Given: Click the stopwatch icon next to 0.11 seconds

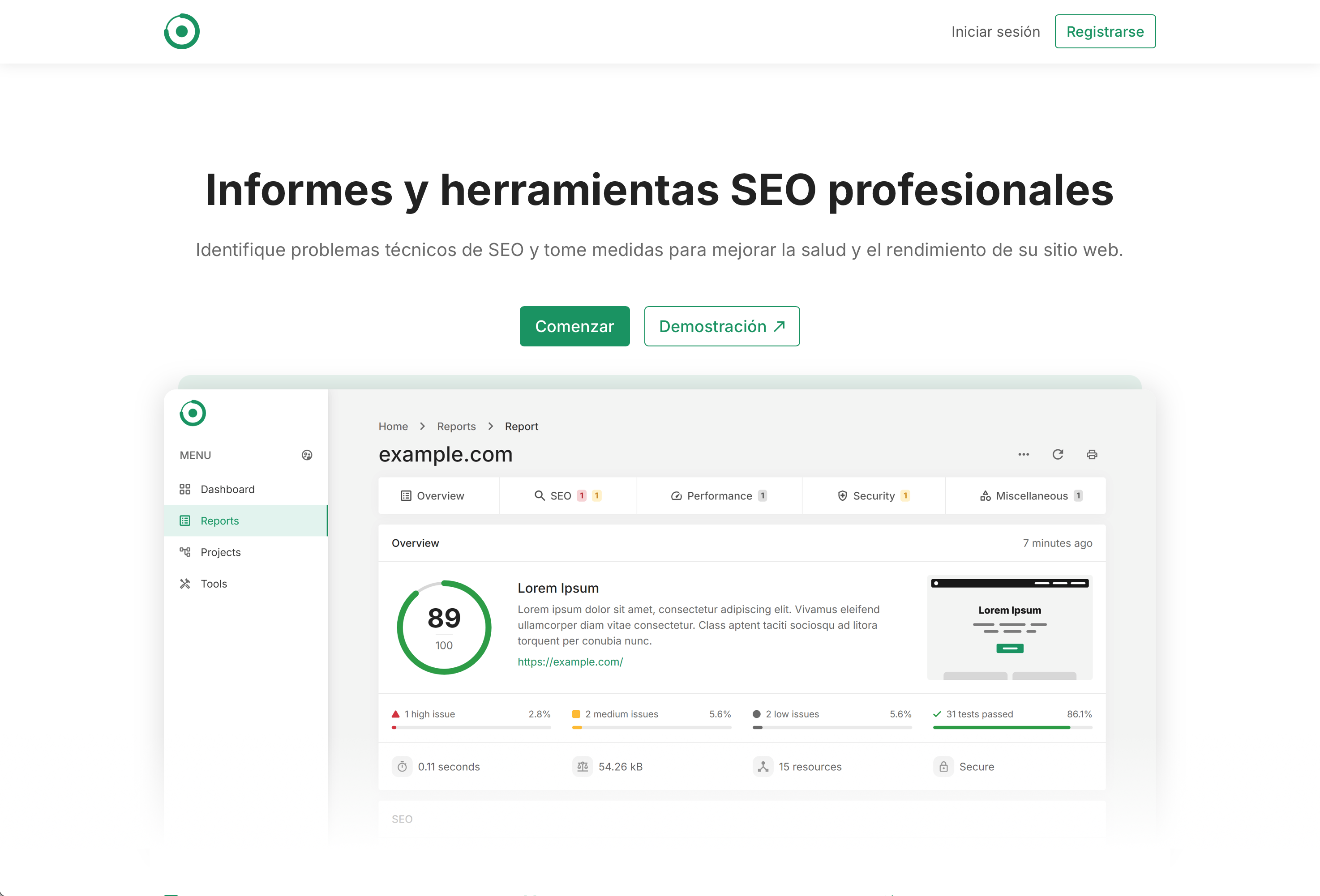Looking at the screenshot, I should tap(402, 767).
